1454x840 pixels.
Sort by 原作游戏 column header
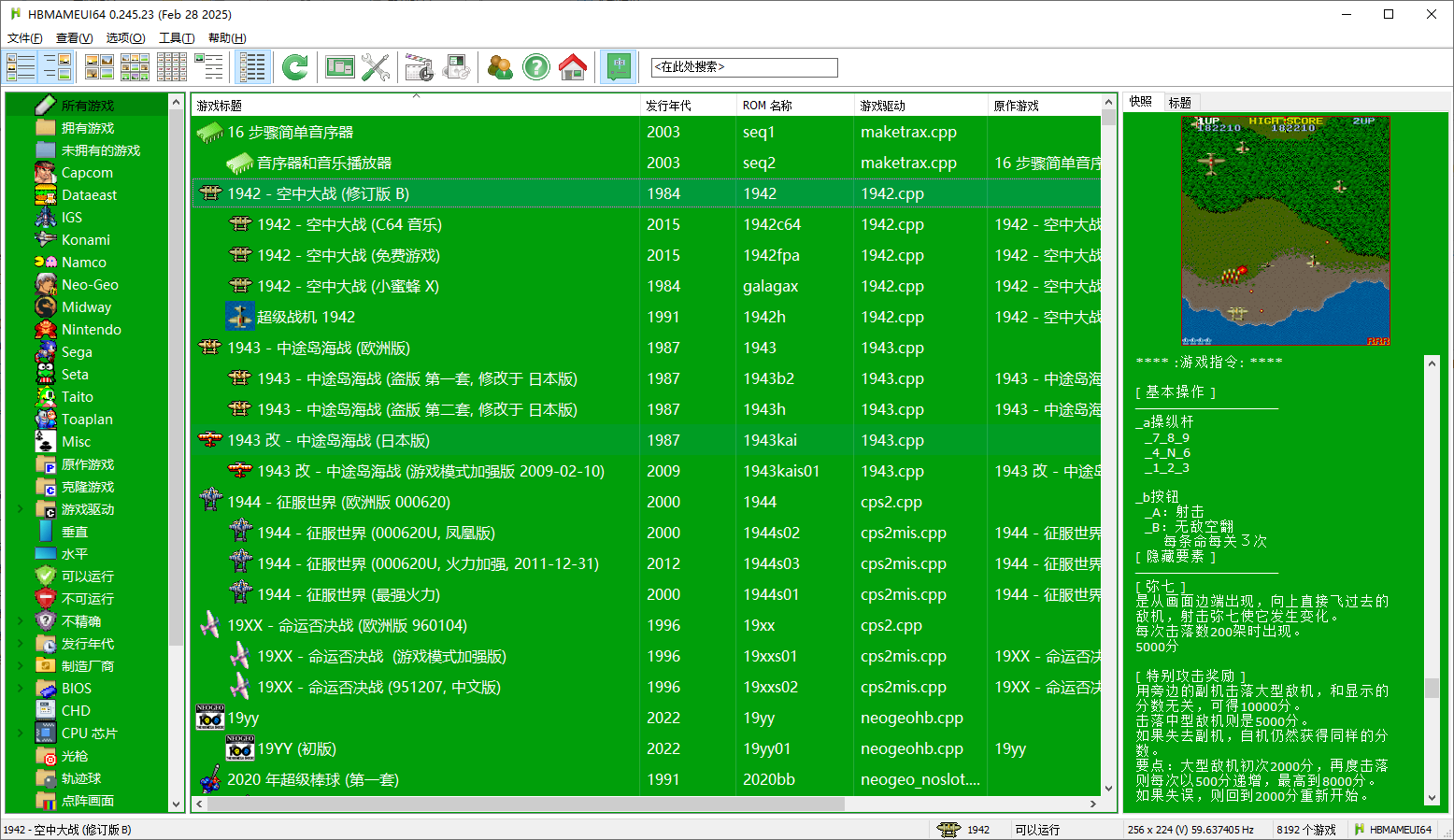coord(1045,106)
